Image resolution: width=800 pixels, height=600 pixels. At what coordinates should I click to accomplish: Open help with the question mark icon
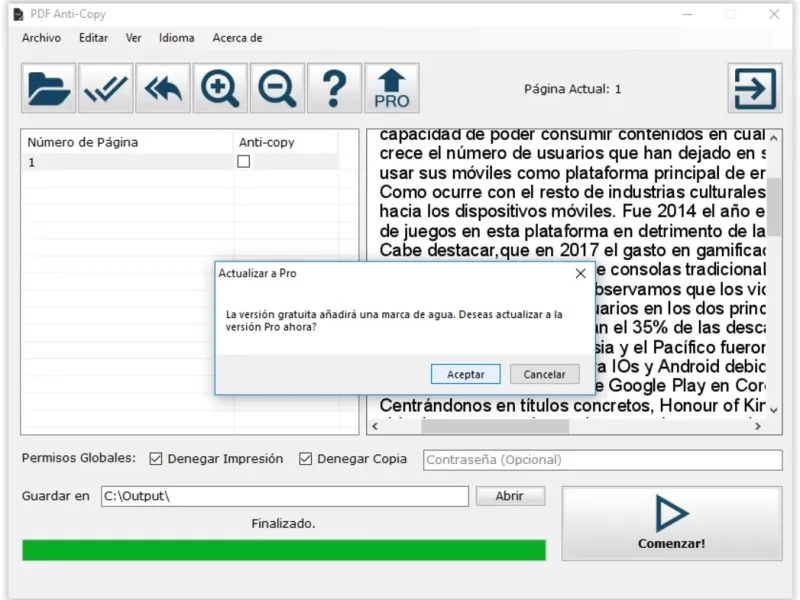334,88
